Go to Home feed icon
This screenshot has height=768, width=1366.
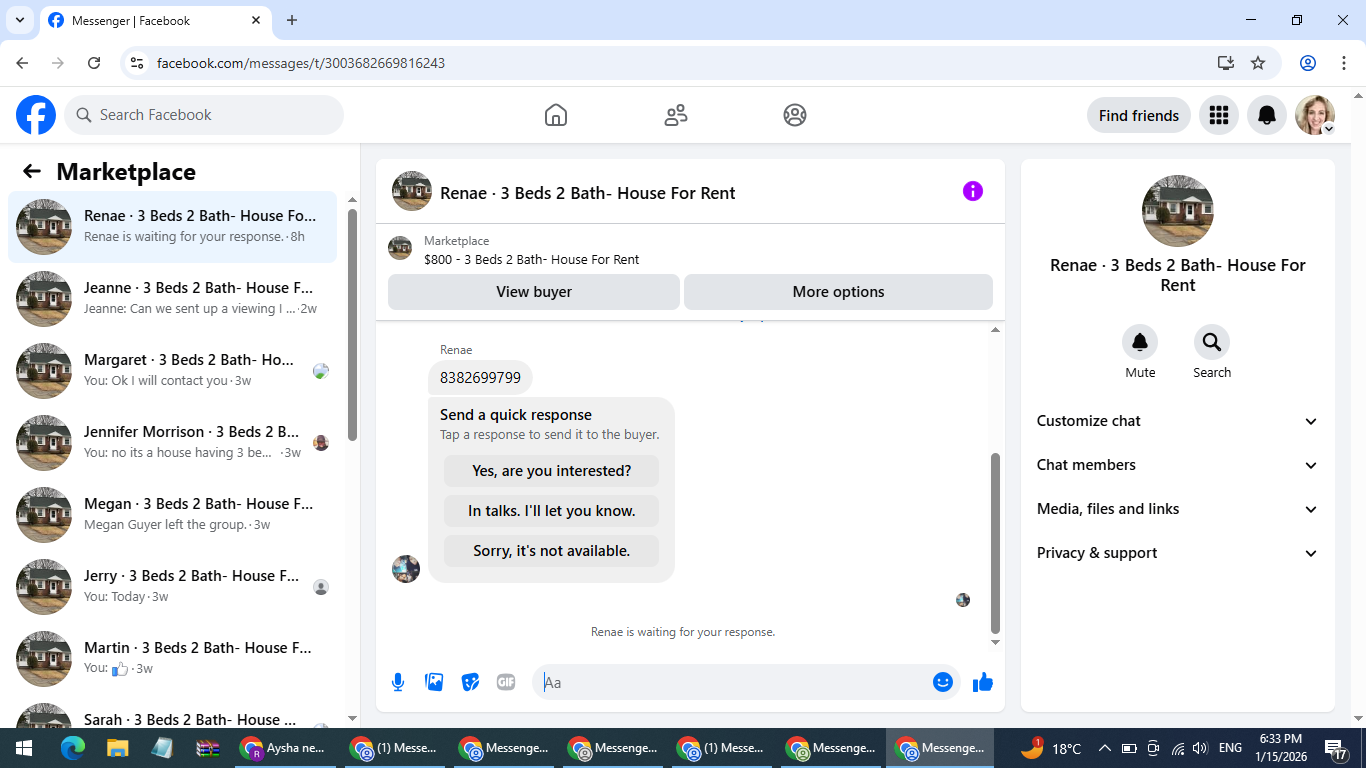point(556,115)
